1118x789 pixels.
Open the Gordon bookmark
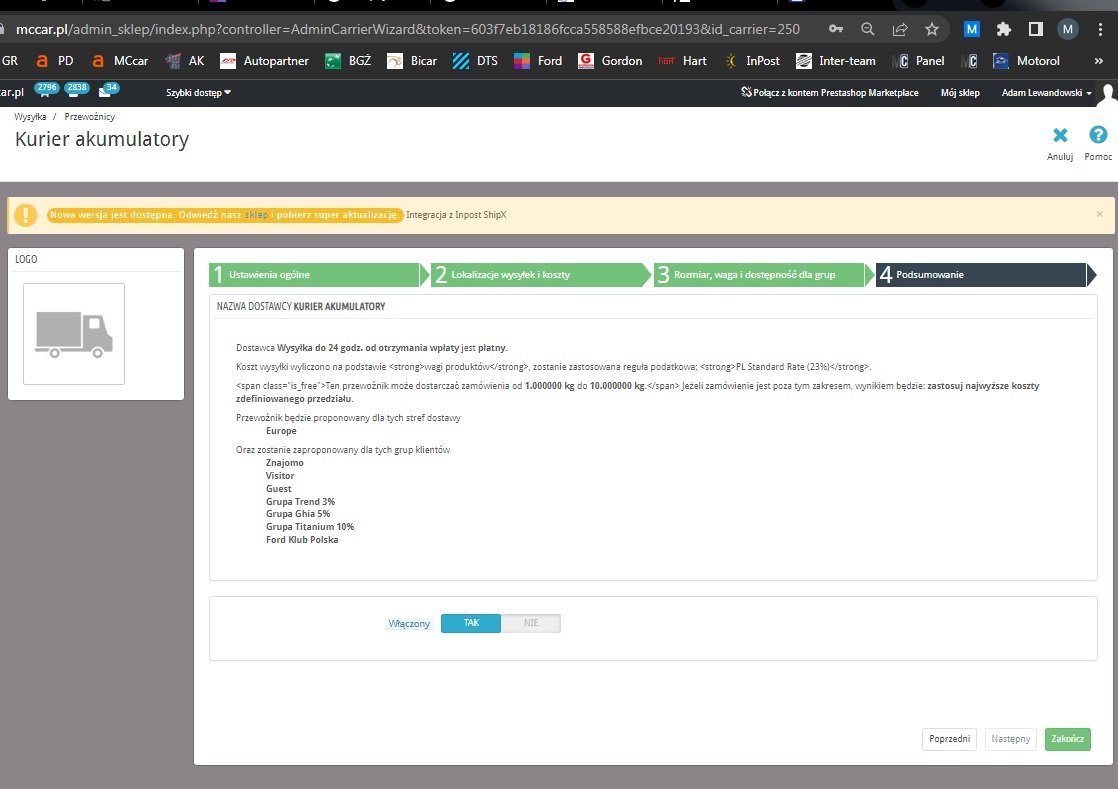coord(610,61)
